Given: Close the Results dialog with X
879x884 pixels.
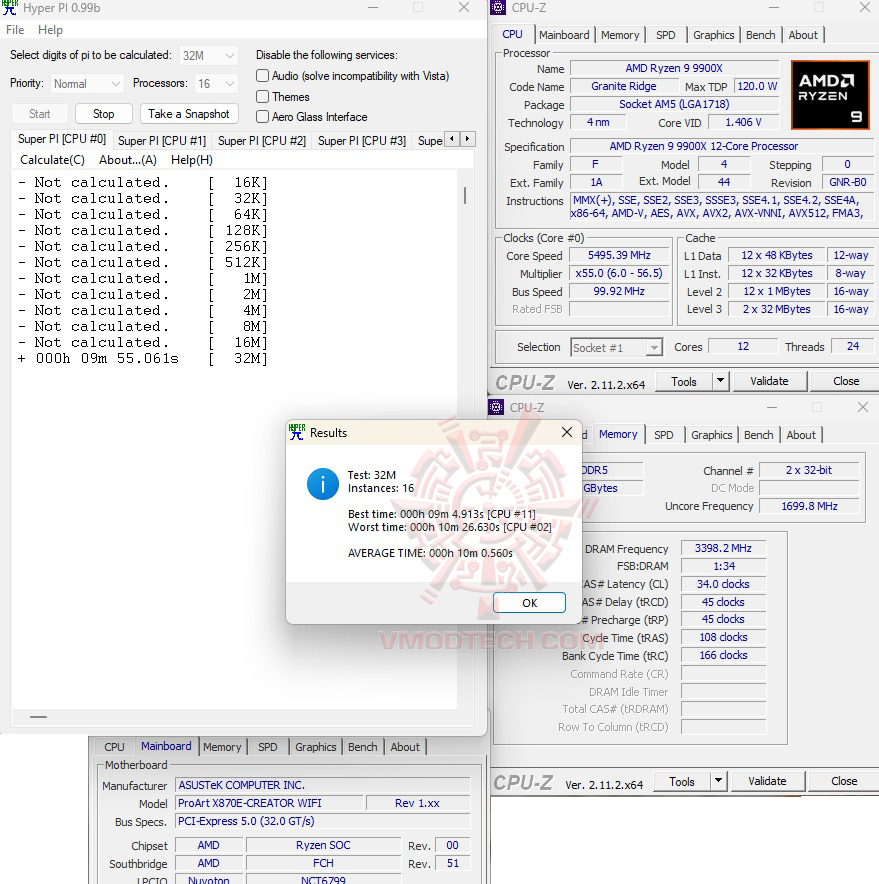Looking at the screenshot, I should click(x=567, y=432).
